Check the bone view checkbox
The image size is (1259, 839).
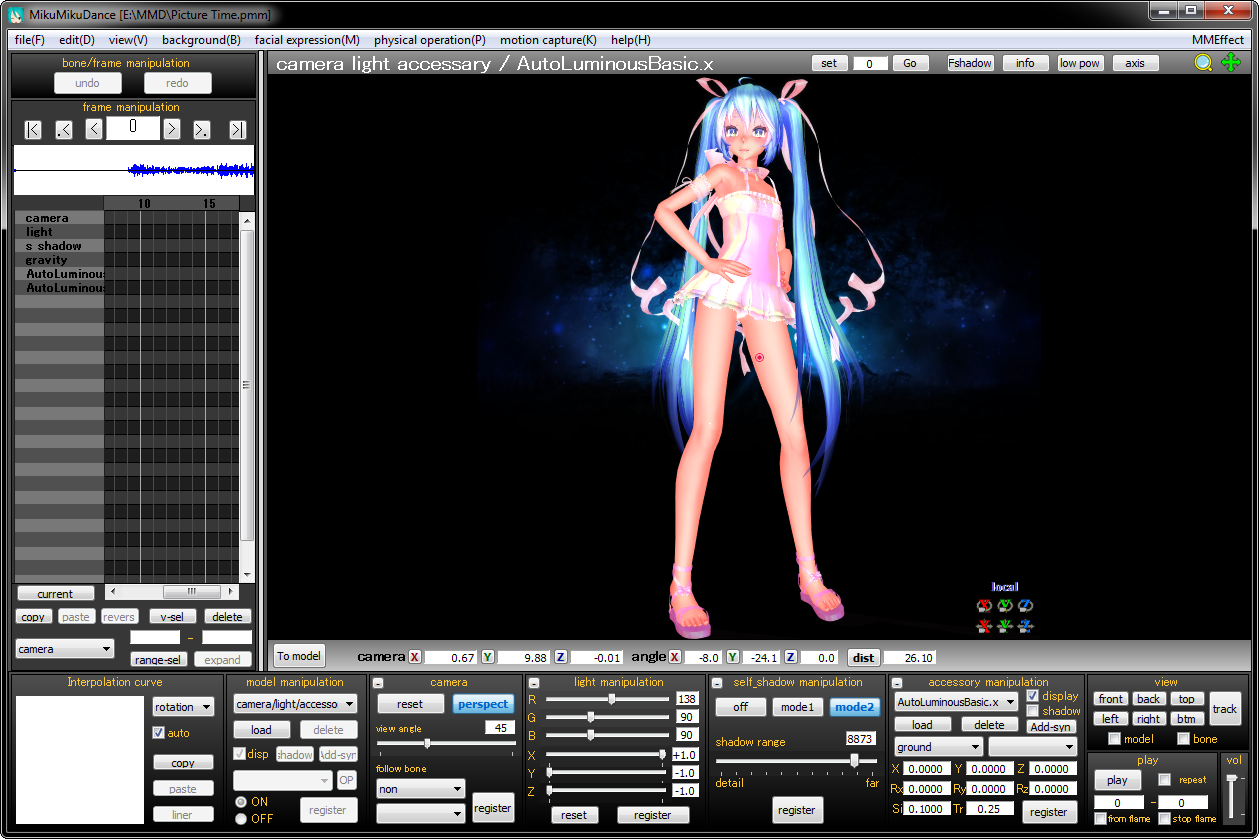pyautogui.click(x=1184, y=739)
